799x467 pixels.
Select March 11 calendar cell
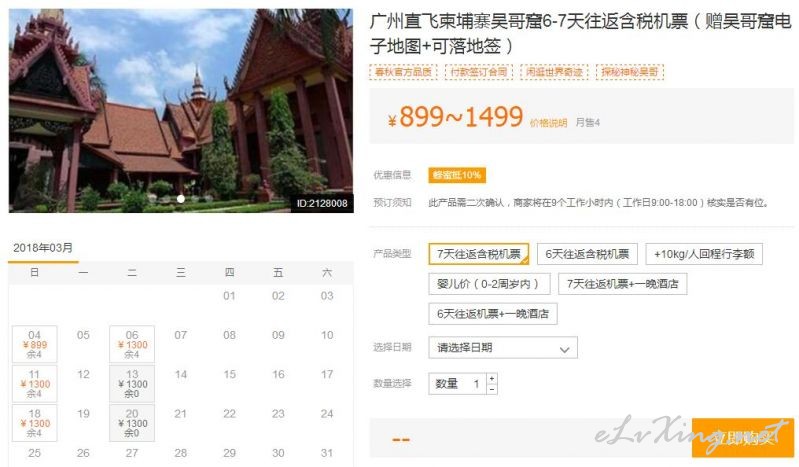click(35, 383)
